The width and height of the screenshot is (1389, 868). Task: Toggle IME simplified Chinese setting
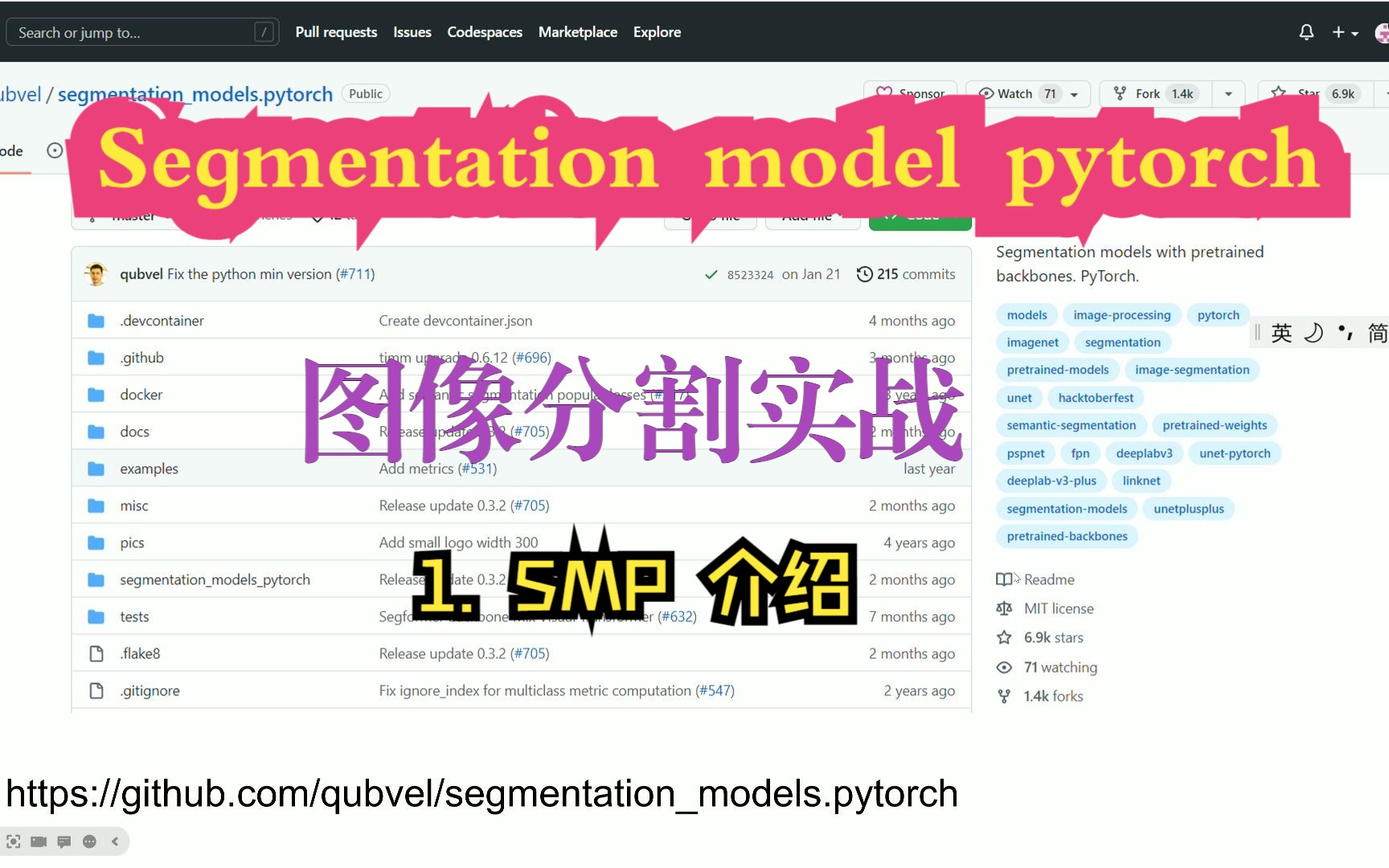1378,333
